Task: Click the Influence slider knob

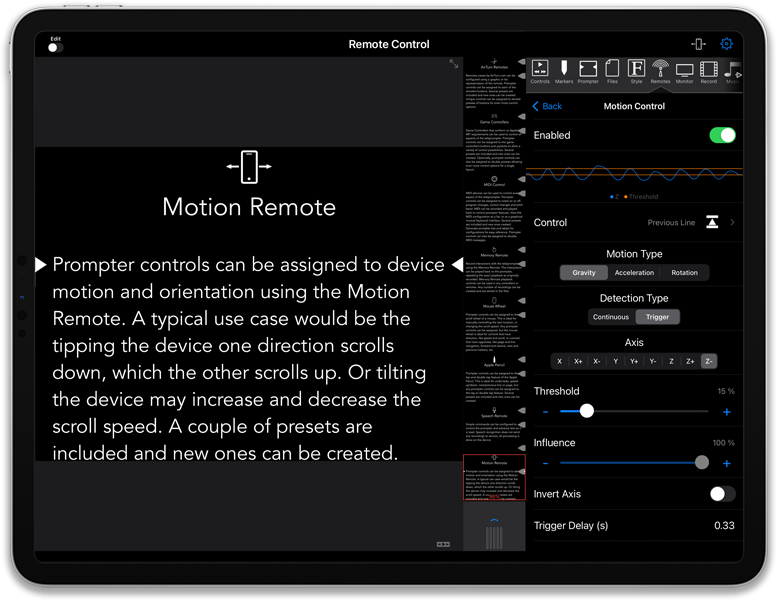Action: click(x=702, y=462)
